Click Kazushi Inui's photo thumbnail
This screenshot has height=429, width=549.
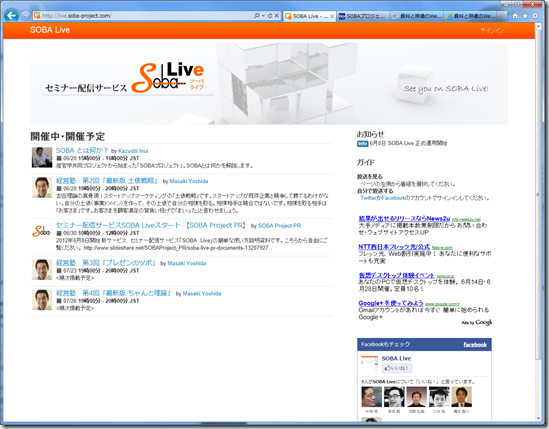[x=42, y=157]
